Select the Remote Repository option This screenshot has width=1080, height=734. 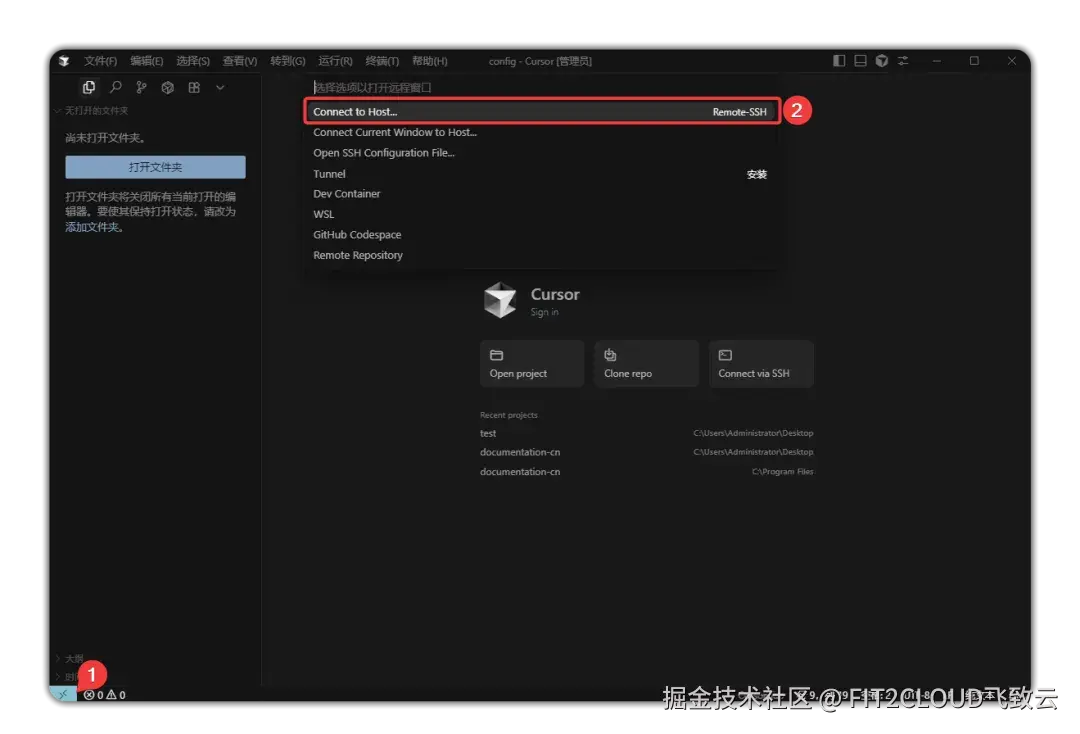pos(542,255)
